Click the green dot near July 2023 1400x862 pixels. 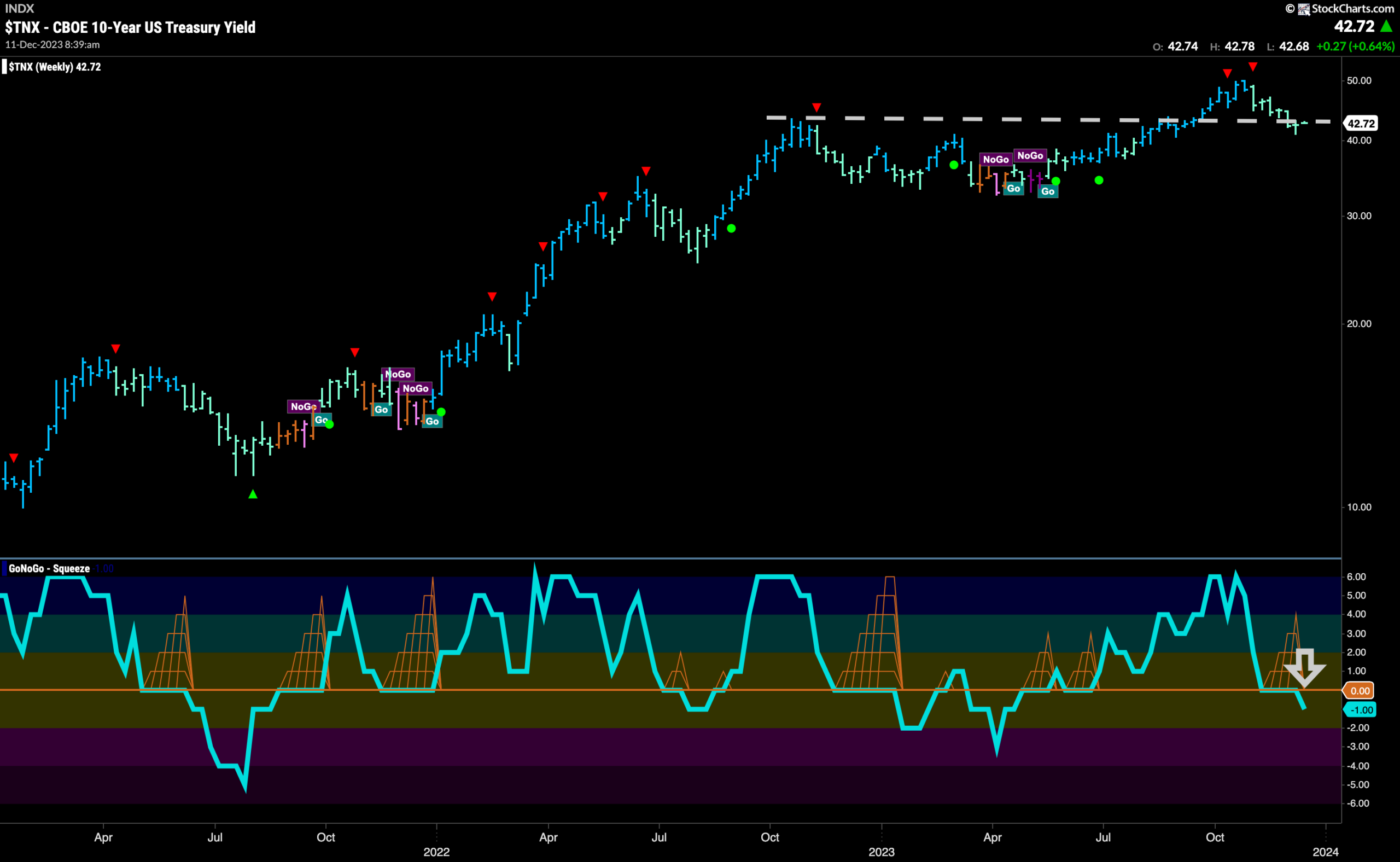(1099, 180)
